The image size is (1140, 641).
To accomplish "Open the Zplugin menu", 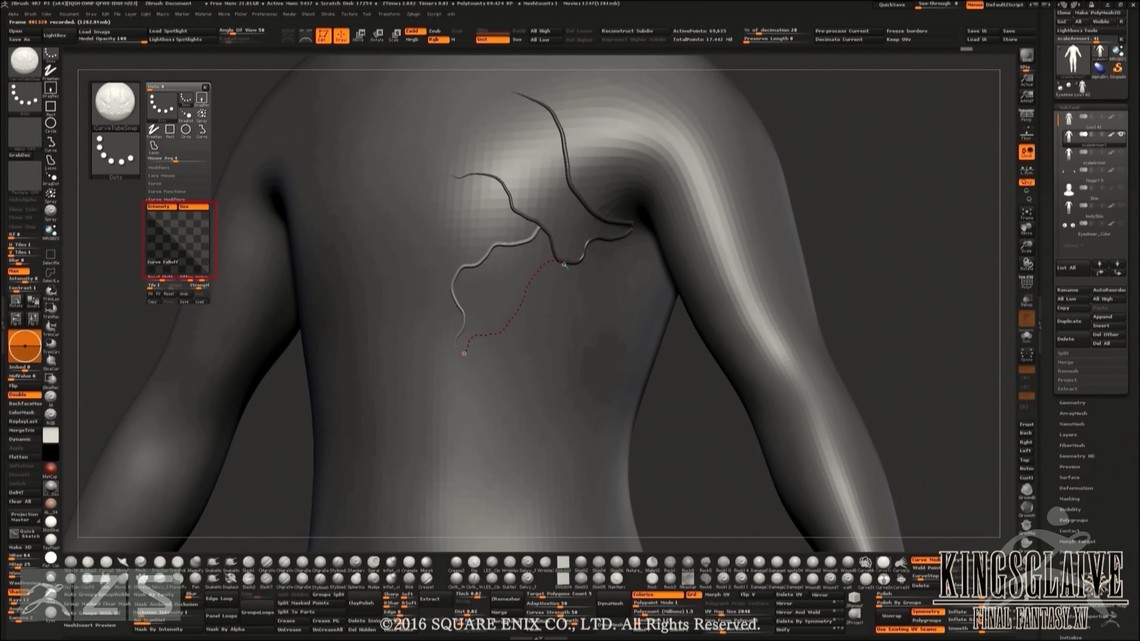I will tap(414, 14).
